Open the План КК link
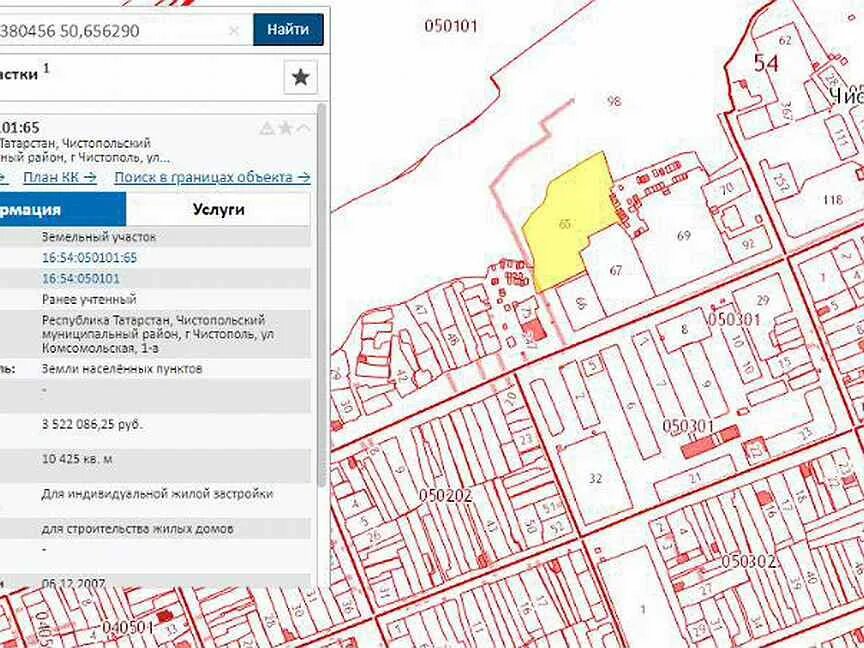This screenshot has width=864, height=648. pos(60,177)
